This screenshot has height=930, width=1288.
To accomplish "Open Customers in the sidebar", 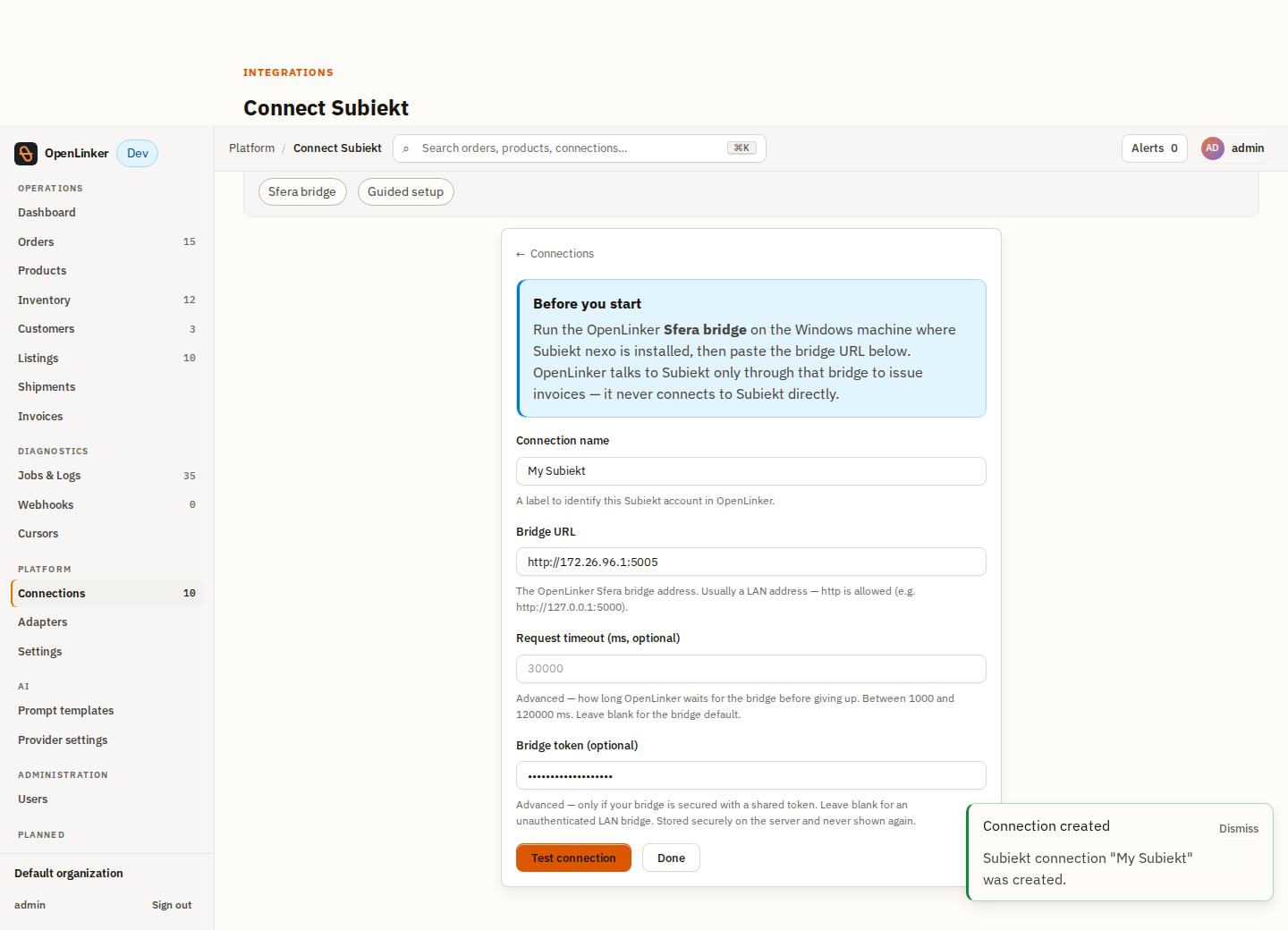I will [x=107, y=329].
